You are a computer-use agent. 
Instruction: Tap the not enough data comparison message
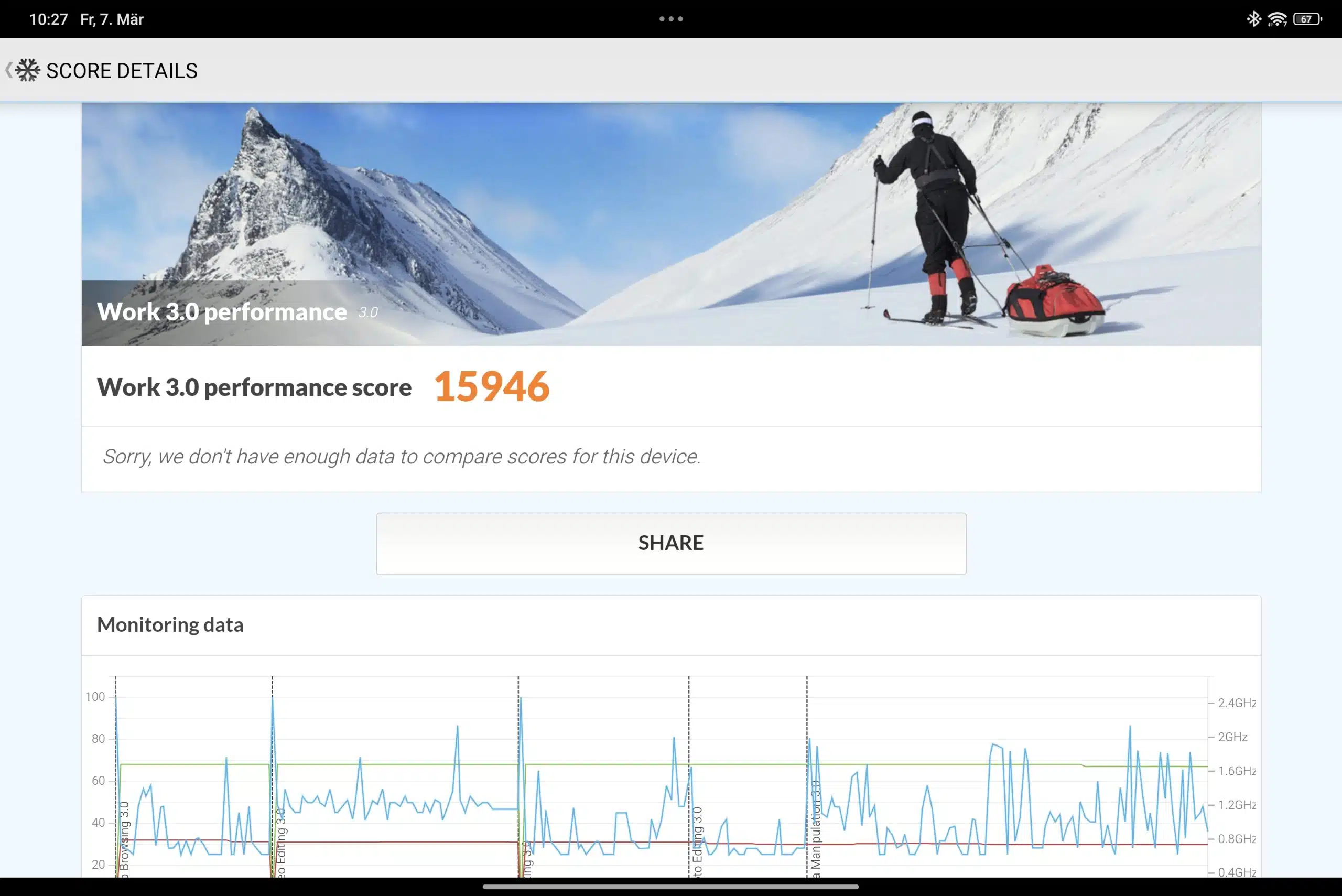[402, 457]
